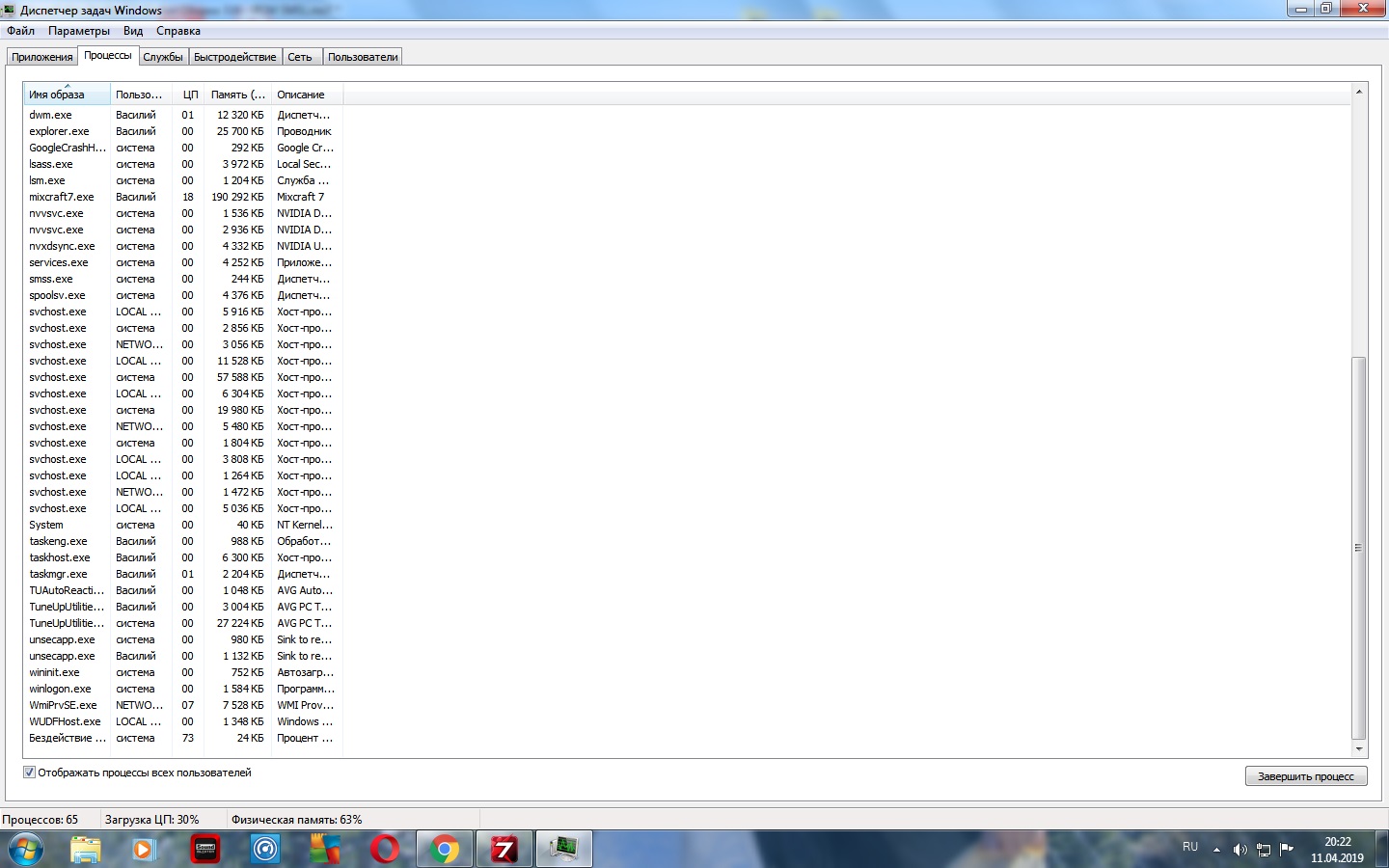Sort by the ЦП column header
Image resolution: width=1389 pixels, height=868 pixels.
coord(188,95)
